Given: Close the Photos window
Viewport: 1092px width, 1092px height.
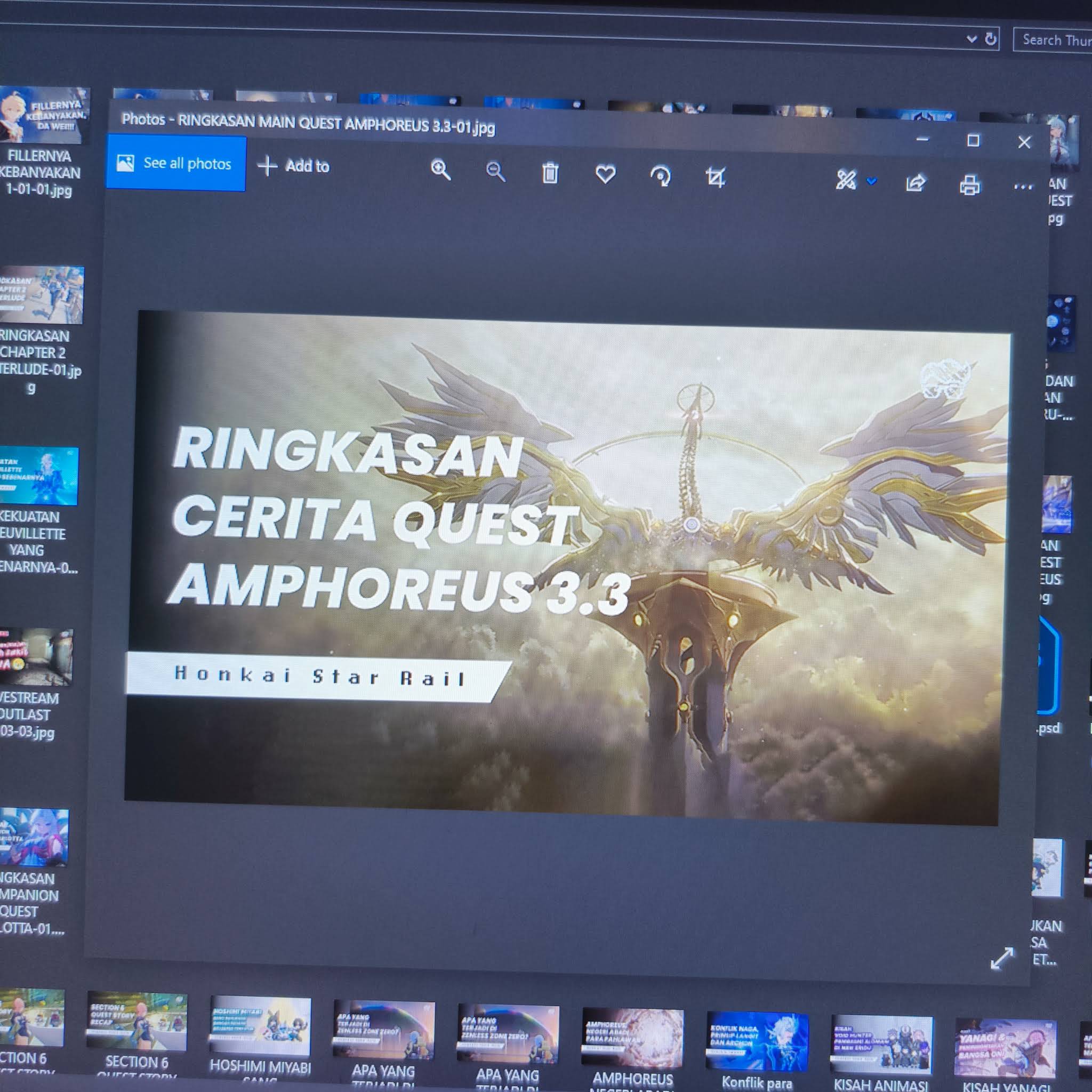Looking at the screenshot, I should (1024, 142).
